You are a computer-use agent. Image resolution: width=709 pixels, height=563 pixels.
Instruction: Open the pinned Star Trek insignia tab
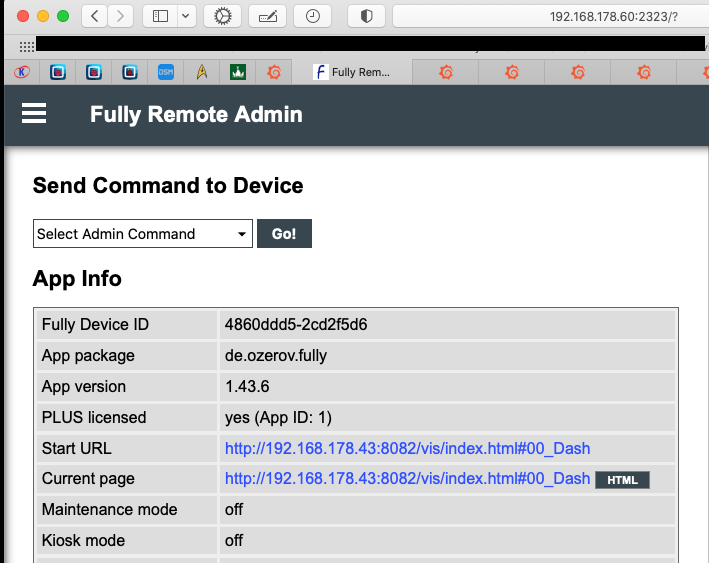coord(201,72)
